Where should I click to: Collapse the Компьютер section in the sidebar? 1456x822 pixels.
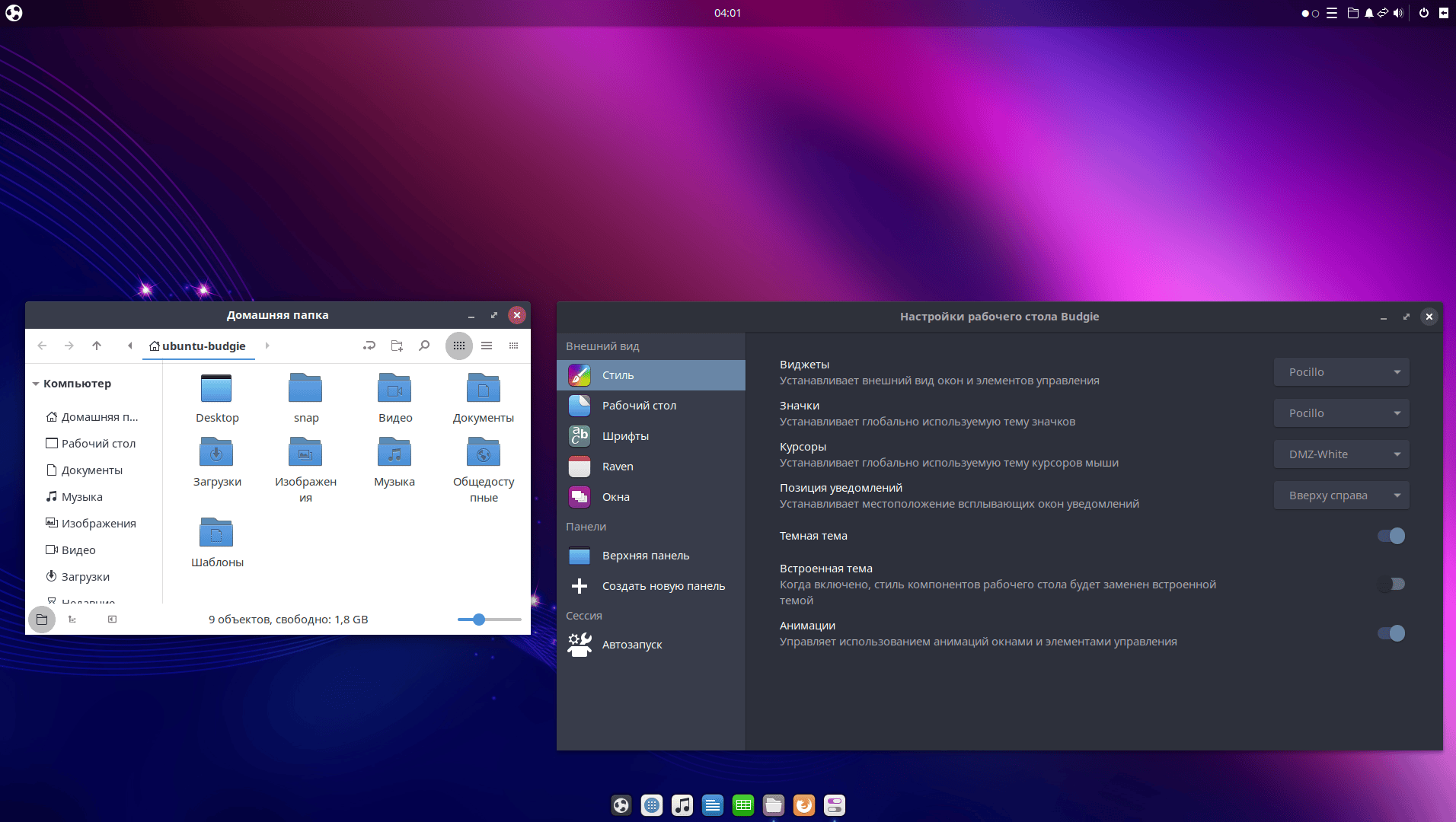35,384
